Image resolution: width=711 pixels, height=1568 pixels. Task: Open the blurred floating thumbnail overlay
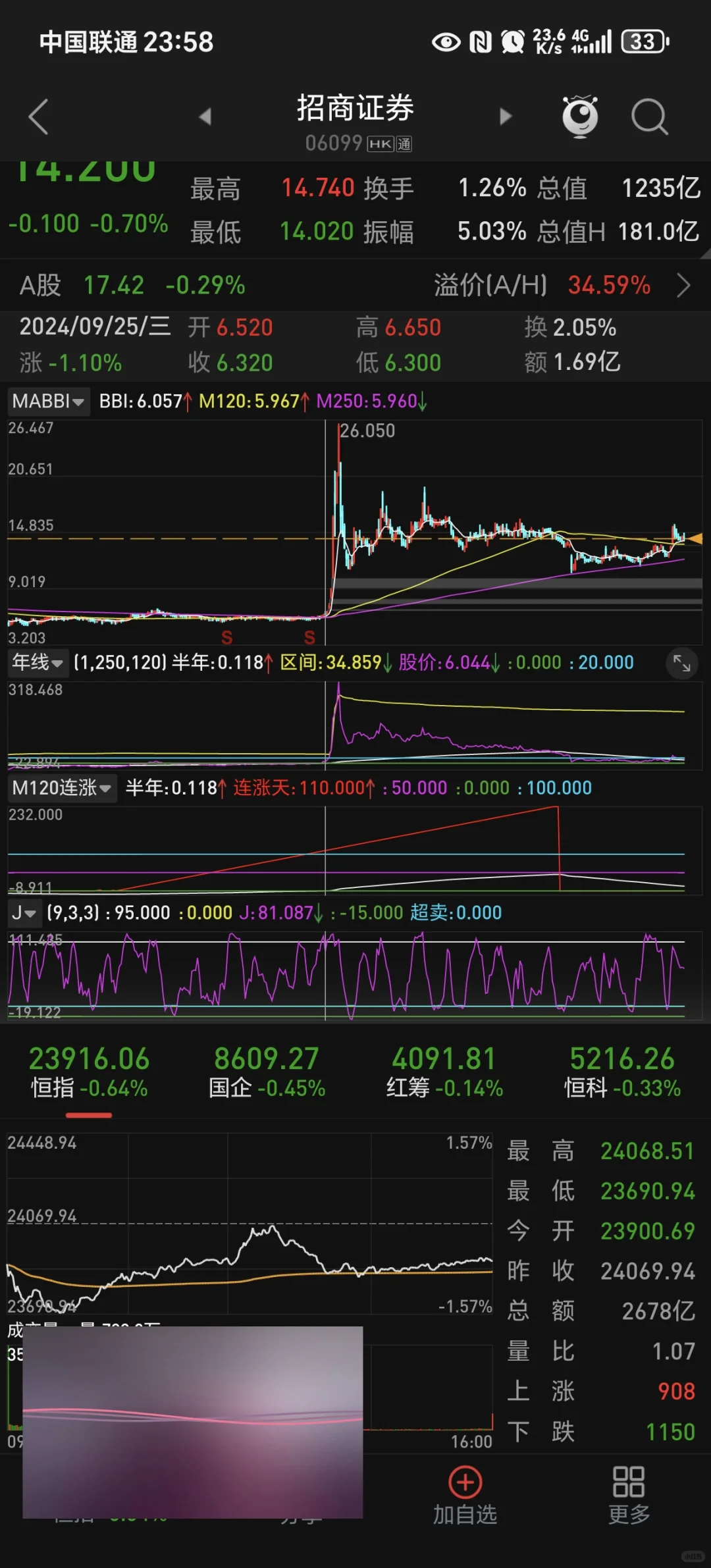click(x=193, y=1422)
